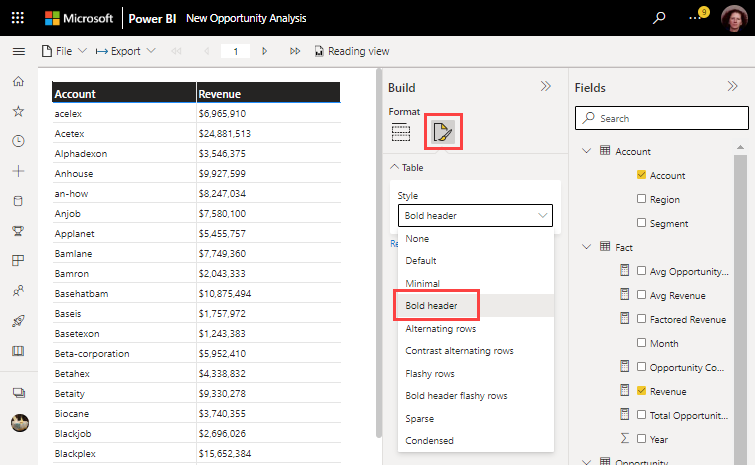Open the app launcher waffle icon
Screen dimensions: 755x465
click(18, 18)
